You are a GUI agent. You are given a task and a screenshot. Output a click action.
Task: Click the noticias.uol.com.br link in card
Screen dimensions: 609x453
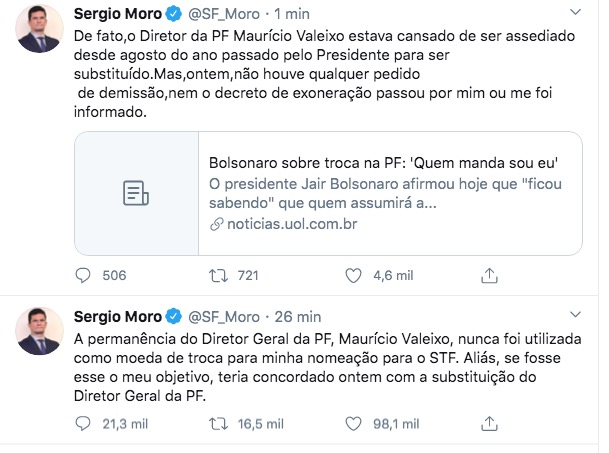[289, 224]
